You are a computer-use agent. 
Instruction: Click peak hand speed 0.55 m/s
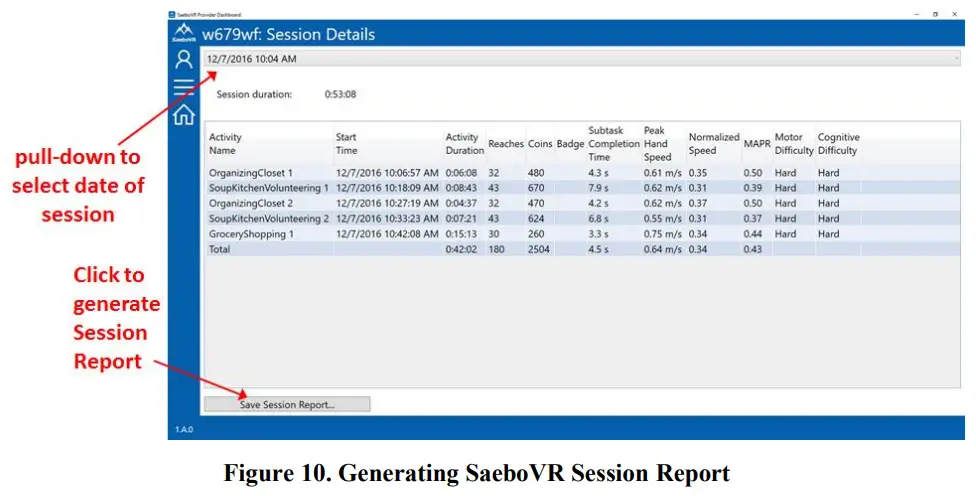click(662, 218)
